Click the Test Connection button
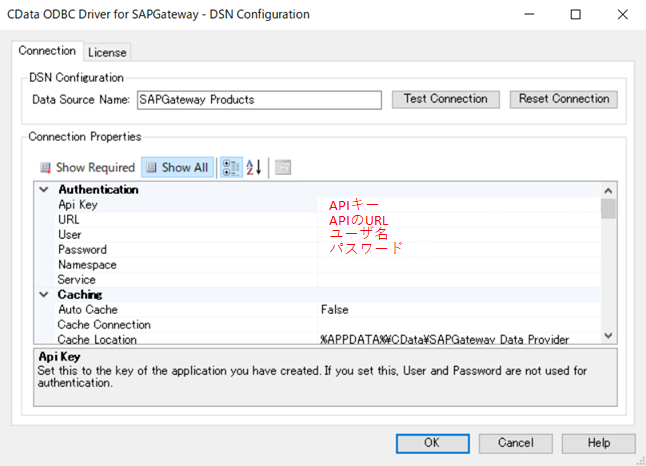The image size is (646, 466). pos(446,99)
